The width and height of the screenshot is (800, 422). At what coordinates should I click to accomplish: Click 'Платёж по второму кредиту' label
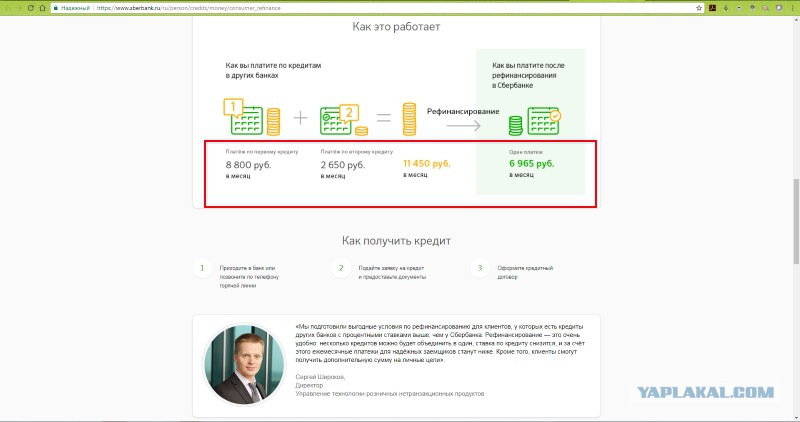(x=357, y=152)
